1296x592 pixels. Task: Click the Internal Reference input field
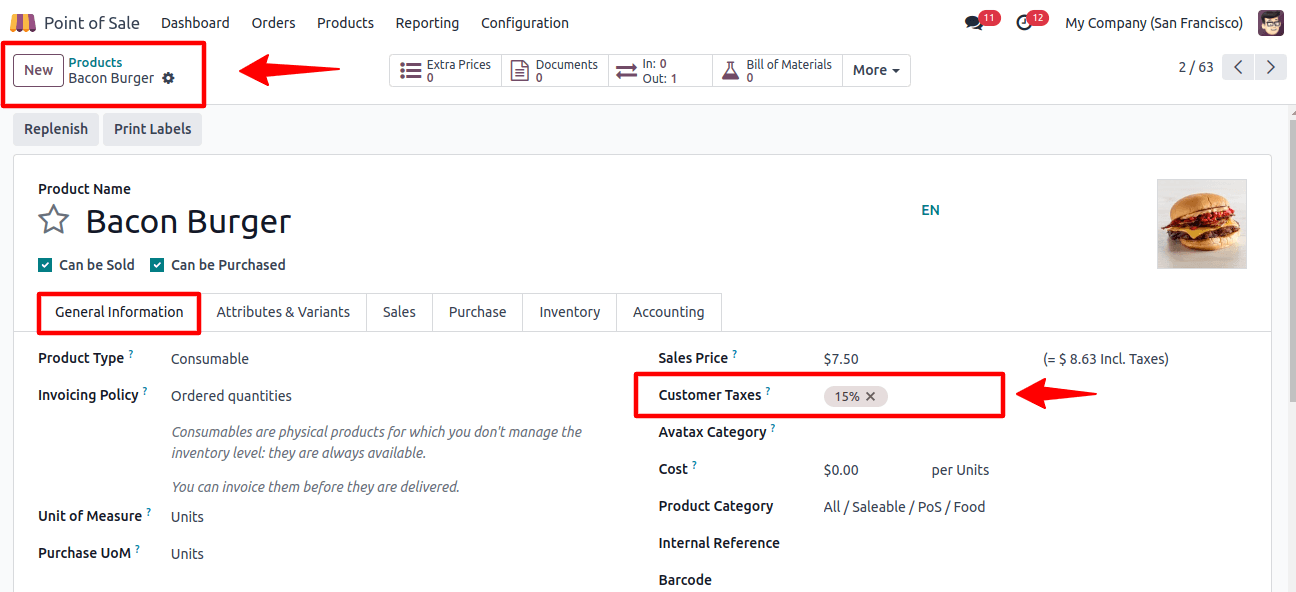pyautogui.click(x=1035, y=544)
